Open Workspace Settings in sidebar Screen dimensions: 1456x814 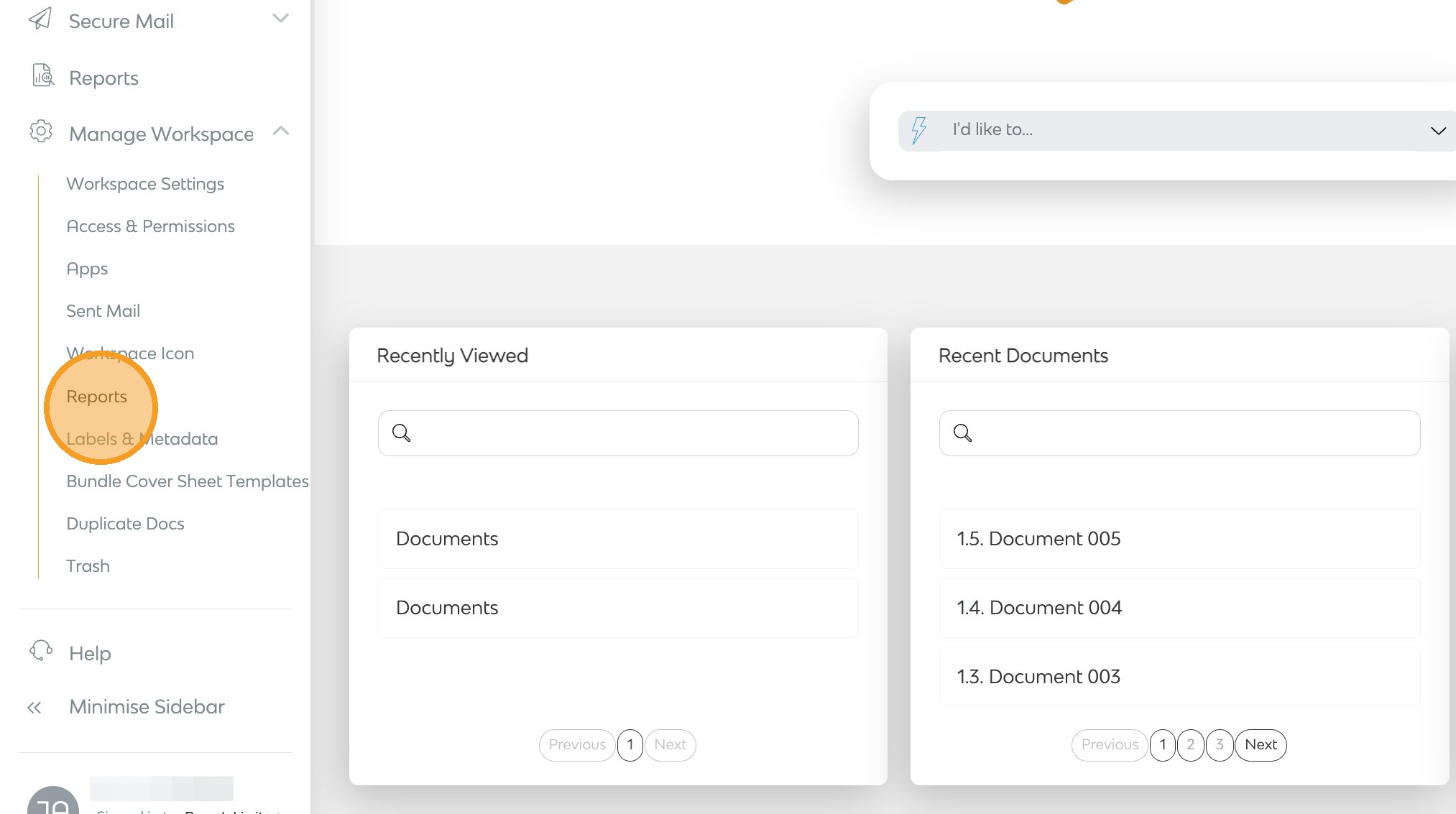point(145,184)
